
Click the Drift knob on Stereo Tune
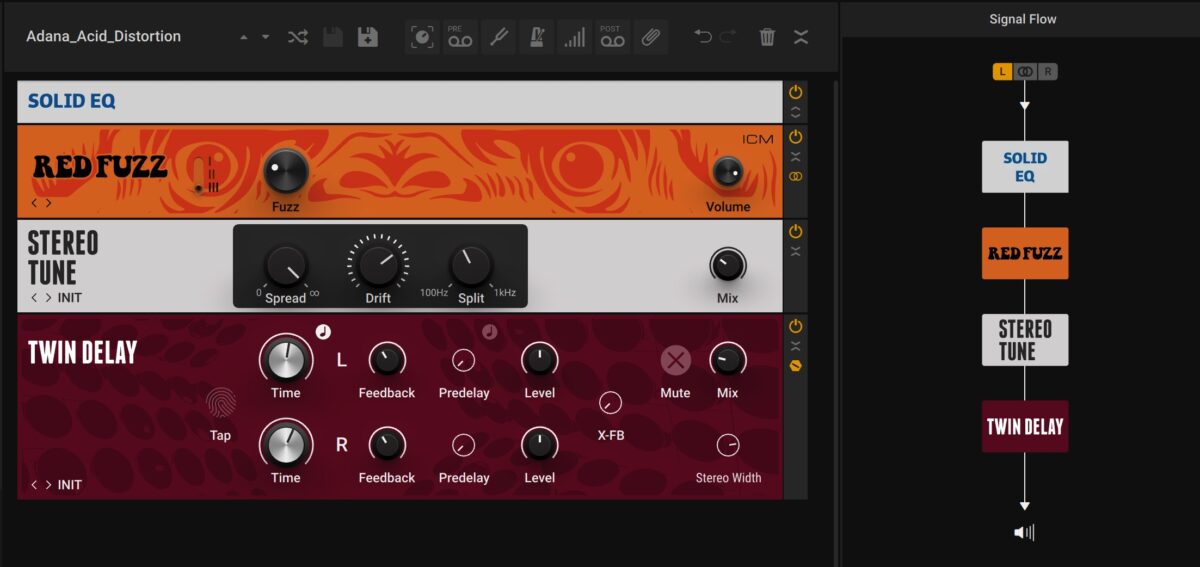(378, 264)
